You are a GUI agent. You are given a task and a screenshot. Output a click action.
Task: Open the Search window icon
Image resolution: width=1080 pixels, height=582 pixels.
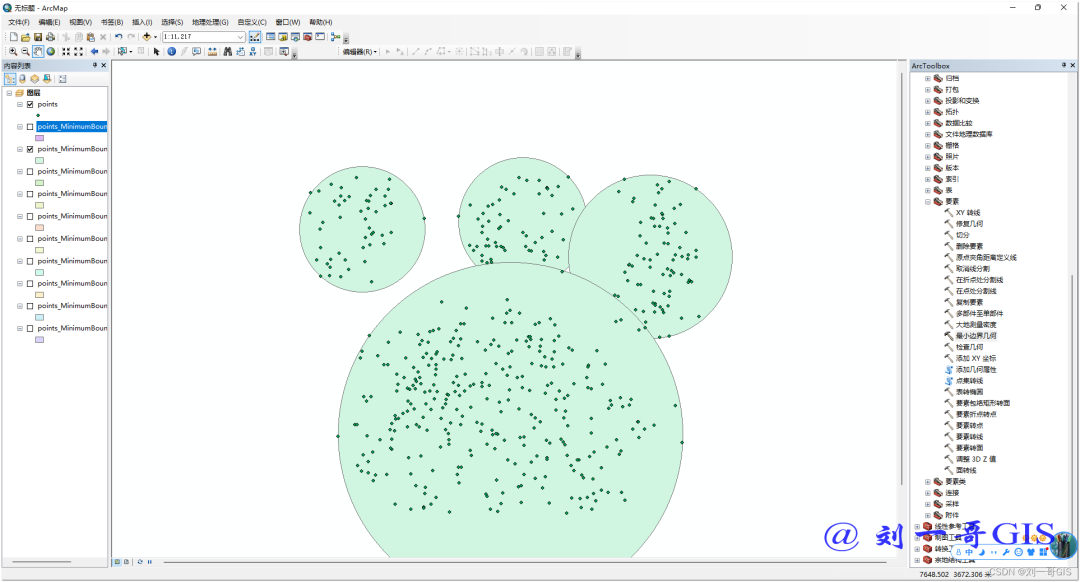[295, 37]
